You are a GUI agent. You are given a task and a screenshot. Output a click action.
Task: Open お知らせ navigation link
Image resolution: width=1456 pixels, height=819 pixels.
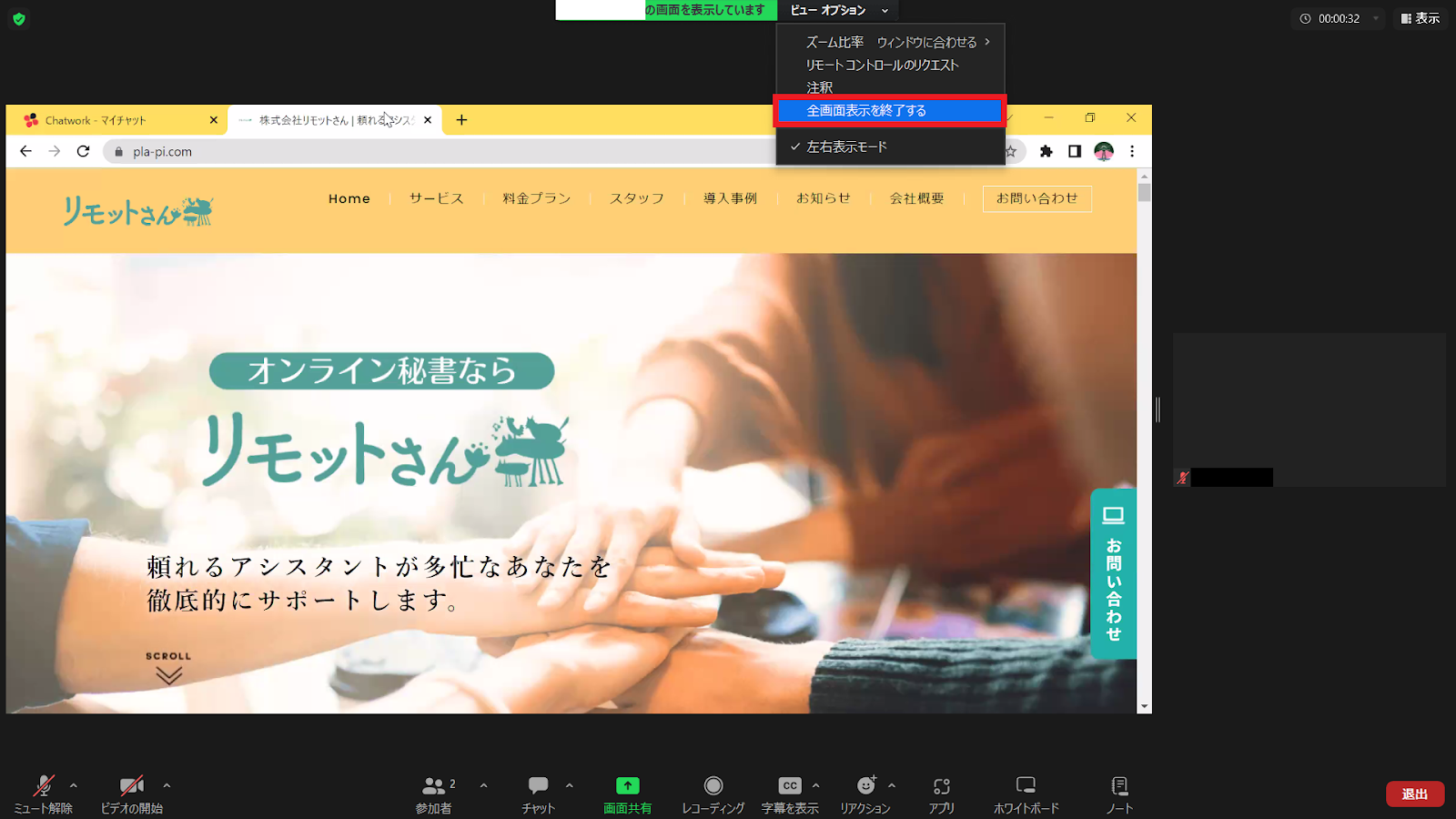coord(824,198)
